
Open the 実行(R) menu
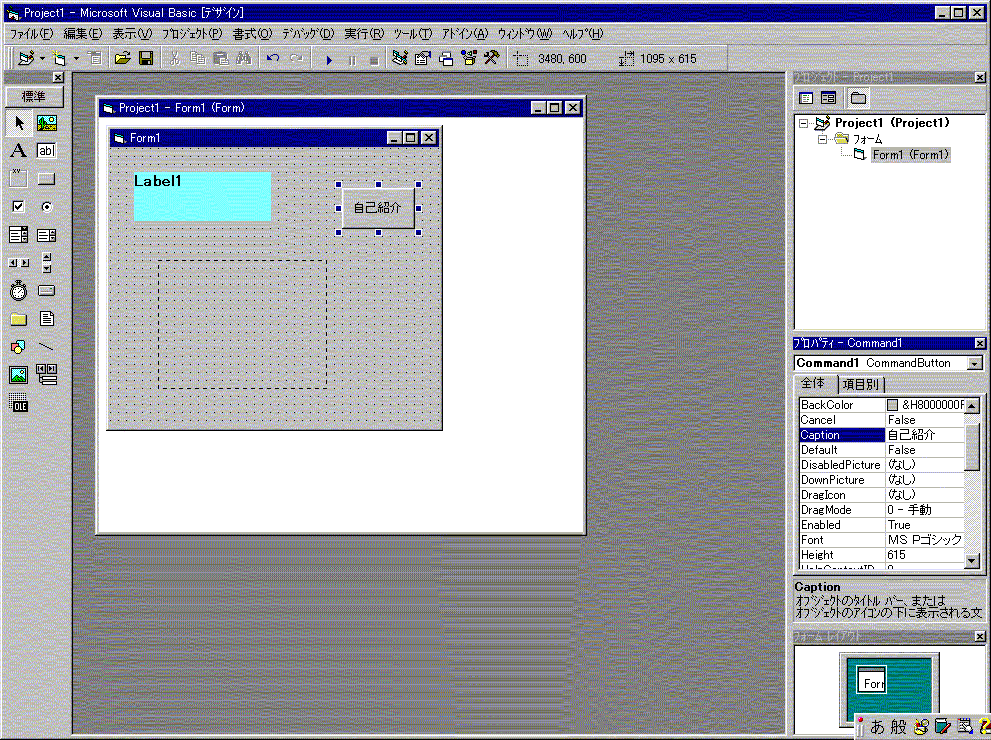click(x=364, y=34)
